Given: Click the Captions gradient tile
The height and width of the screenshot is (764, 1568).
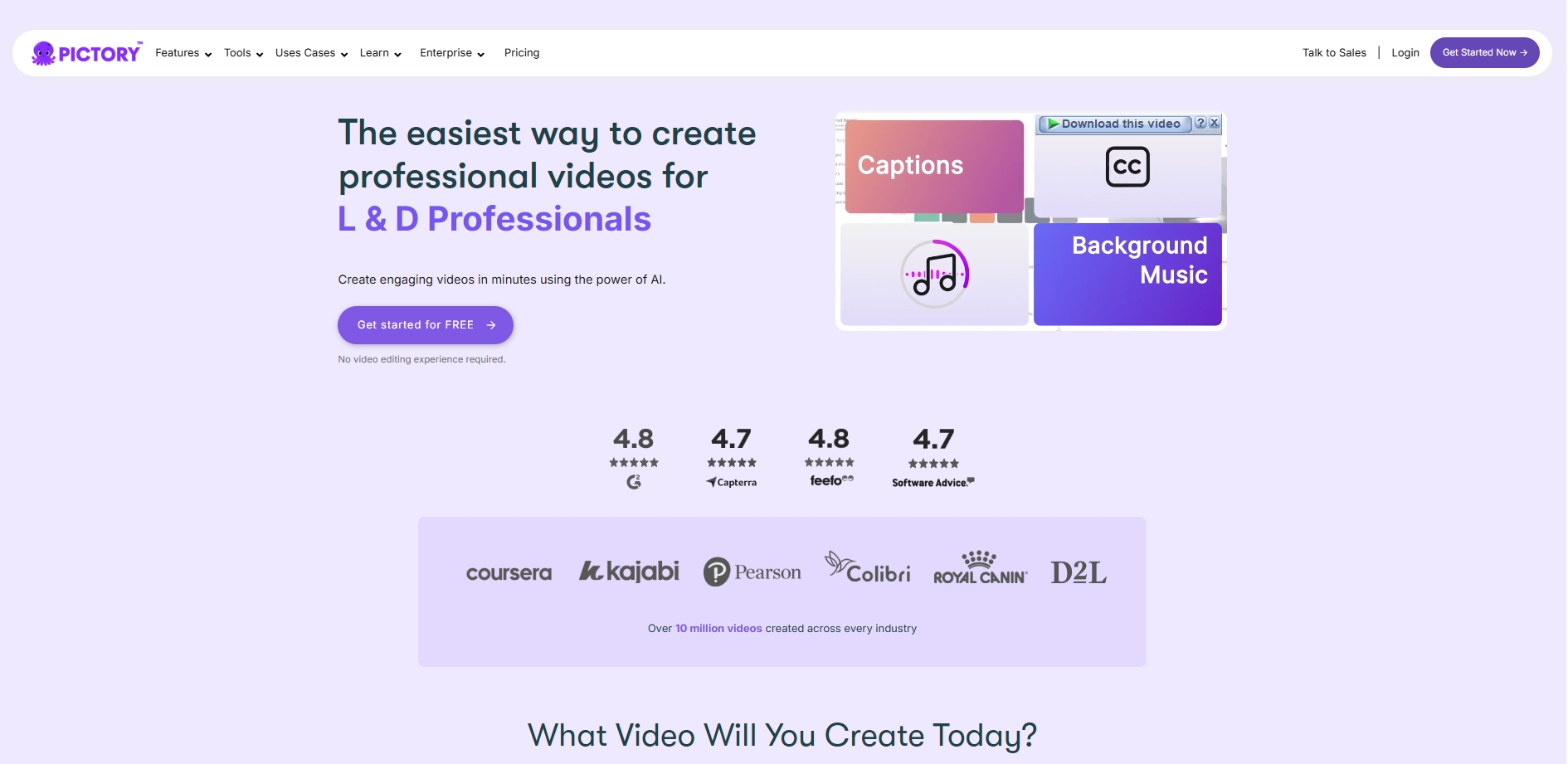Looking at the screenshot, I should (934, 166).
